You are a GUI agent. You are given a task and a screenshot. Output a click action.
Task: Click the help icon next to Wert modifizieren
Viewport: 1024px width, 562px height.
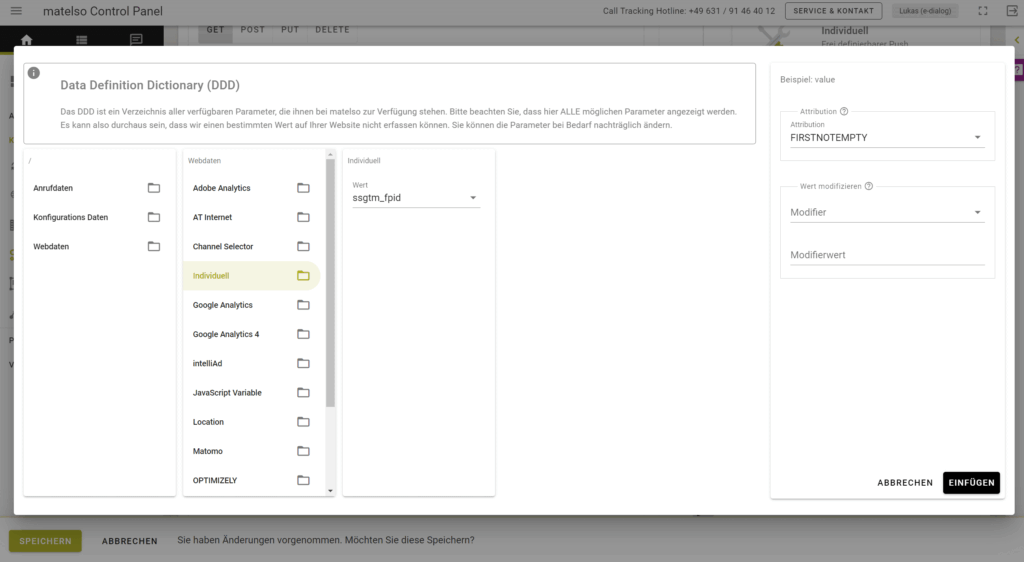click(869, 186)
